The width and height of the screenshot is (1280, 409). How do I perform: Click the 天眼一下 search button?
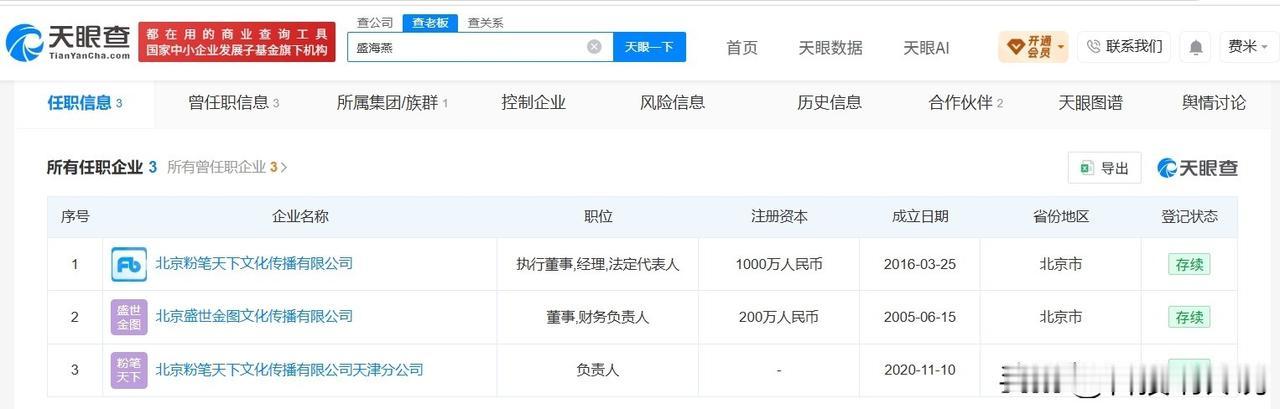(649, 47)
